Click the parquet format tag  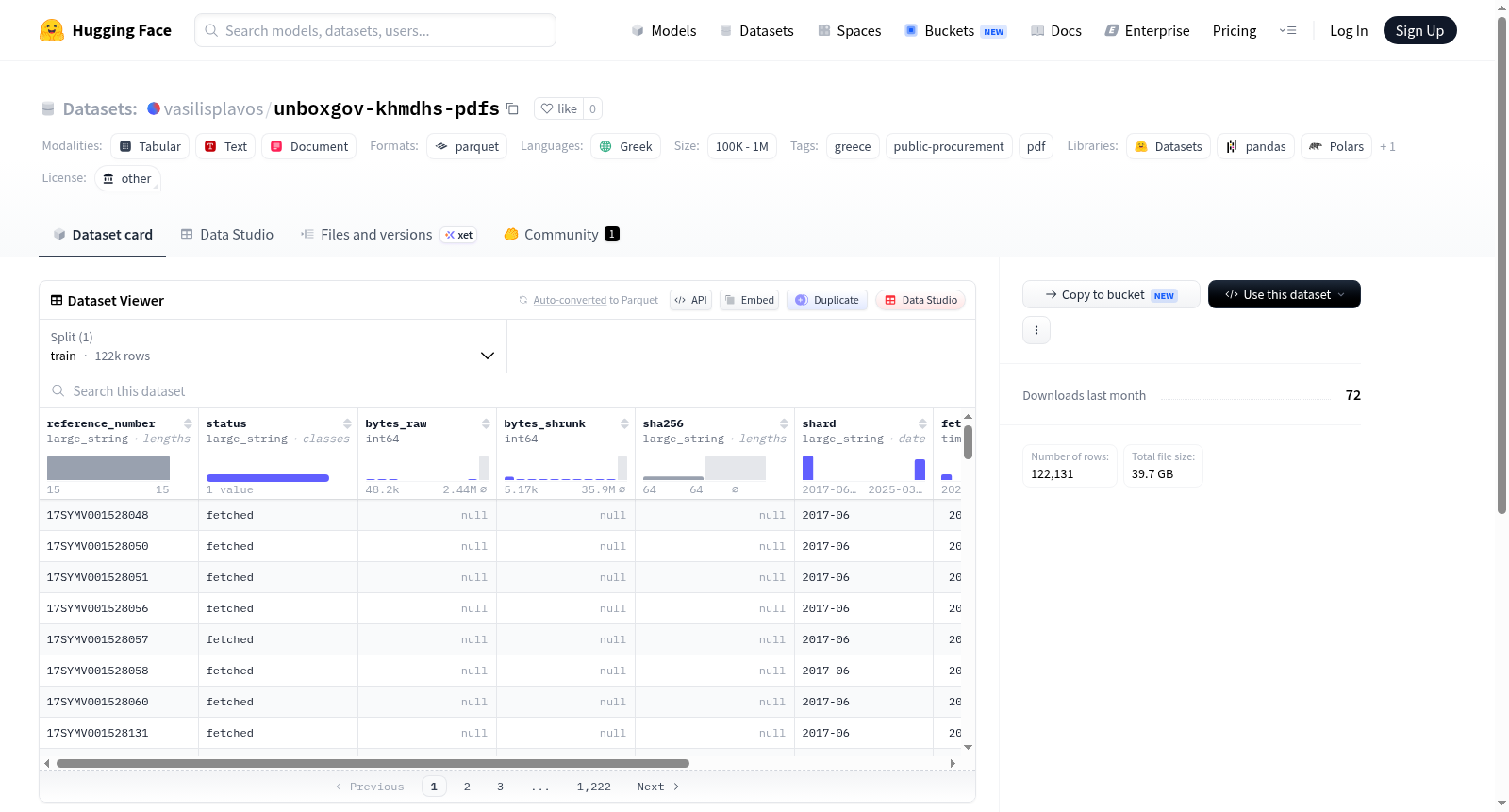click(467, 146)
